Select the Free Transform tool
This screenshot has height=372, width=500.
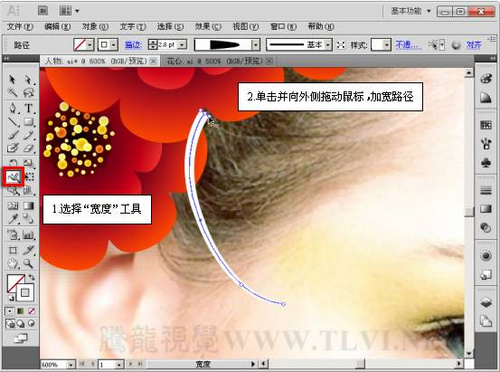click(29, 177)
